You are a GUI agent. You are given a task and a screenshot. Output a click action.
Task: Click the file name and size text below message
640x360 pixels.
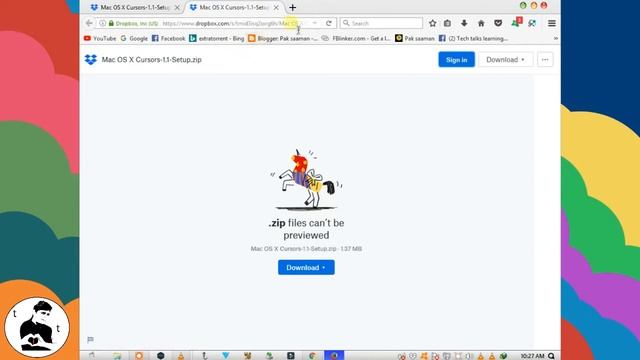(306, 249)
